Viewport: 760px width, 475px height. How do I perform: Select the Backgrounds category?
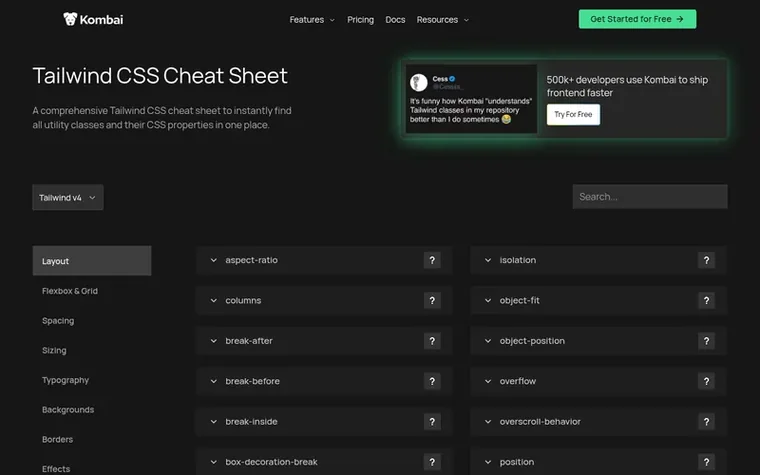68,410
